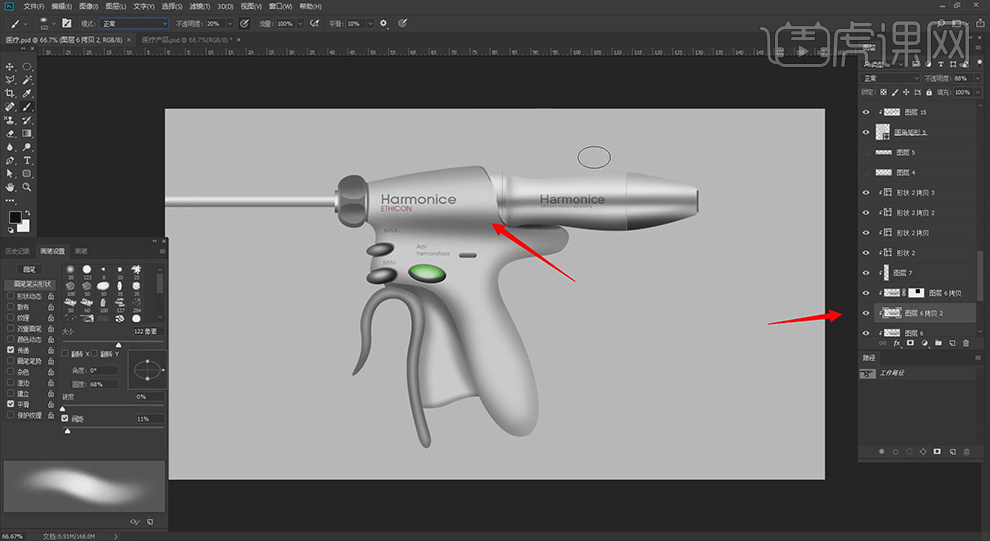Hide the 形状 2 拷贝 3 layer
Image resolution: width=990 pixels, height=541 pixels.
866,193
